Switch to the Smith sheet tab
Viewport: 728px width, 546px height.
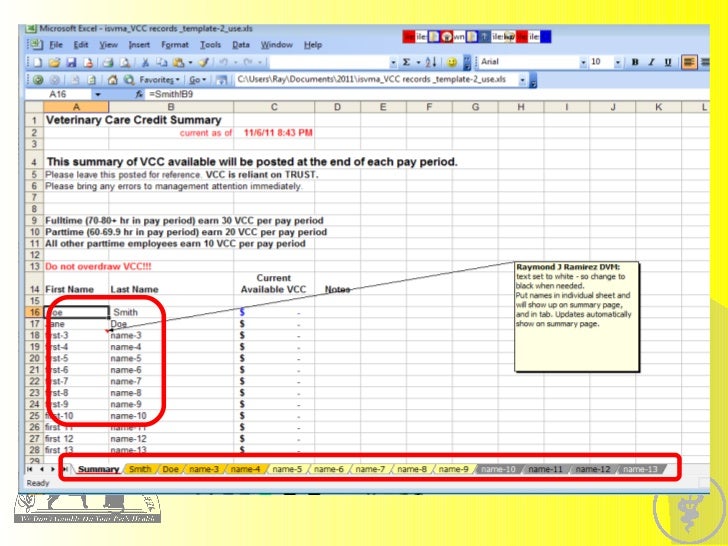pos(140,469)
